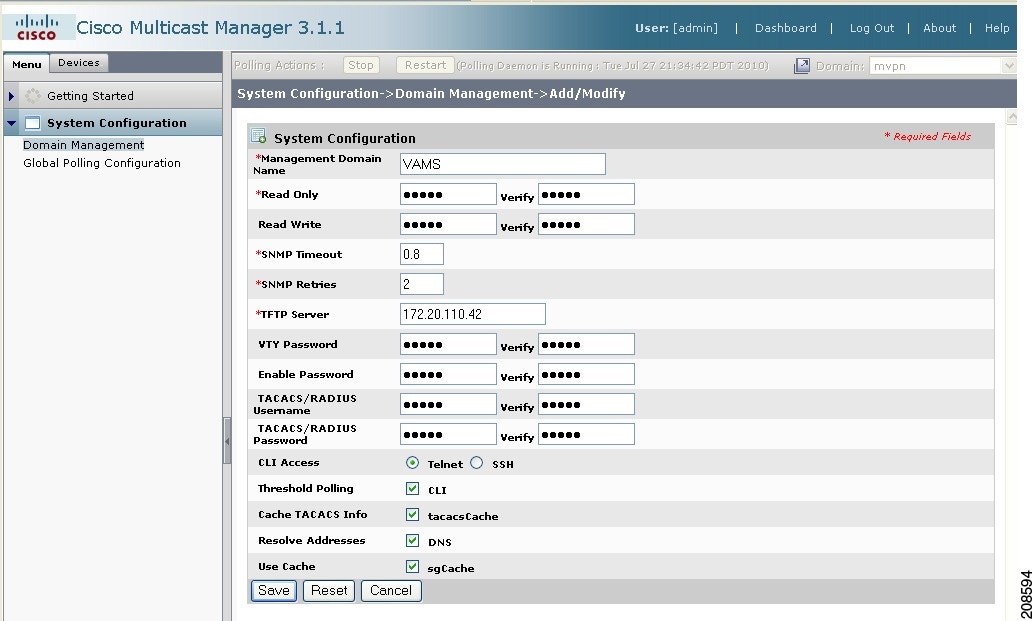Toggle the Use Cache sgCache checkbox
Screen dimensions: 1035x621
tap(413, 566)
